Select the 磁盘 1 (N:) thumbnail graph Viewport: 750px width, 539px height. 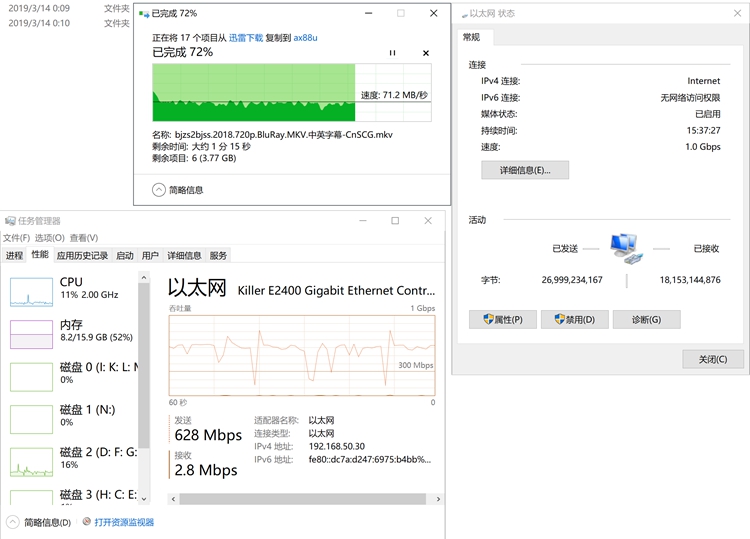pos(32,419)
